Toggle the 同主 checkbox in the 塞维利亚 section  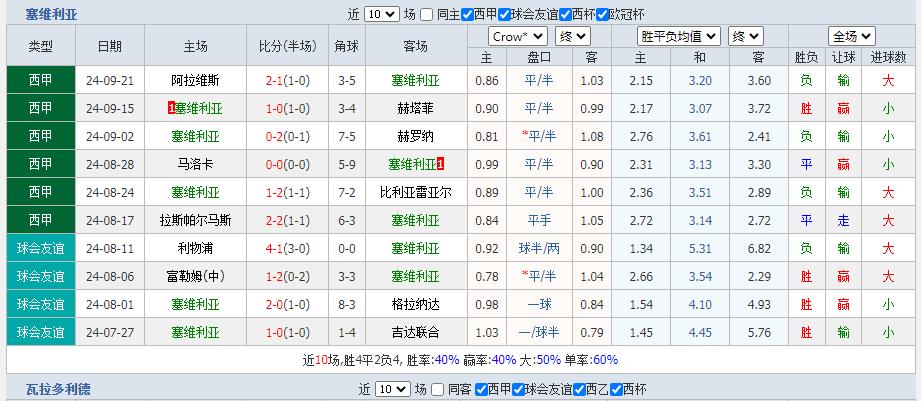[x=427, y=15]
